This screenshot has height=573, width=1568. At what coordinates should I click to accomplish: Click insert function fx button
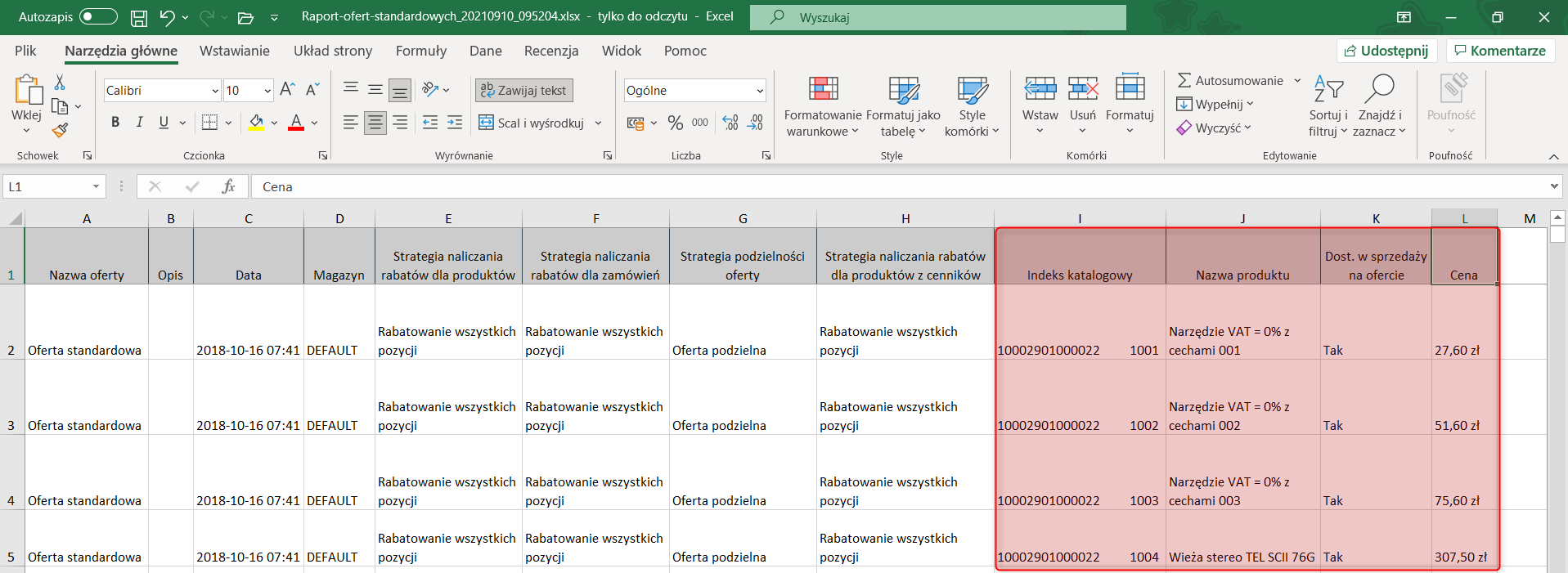(x=229, y=187)
